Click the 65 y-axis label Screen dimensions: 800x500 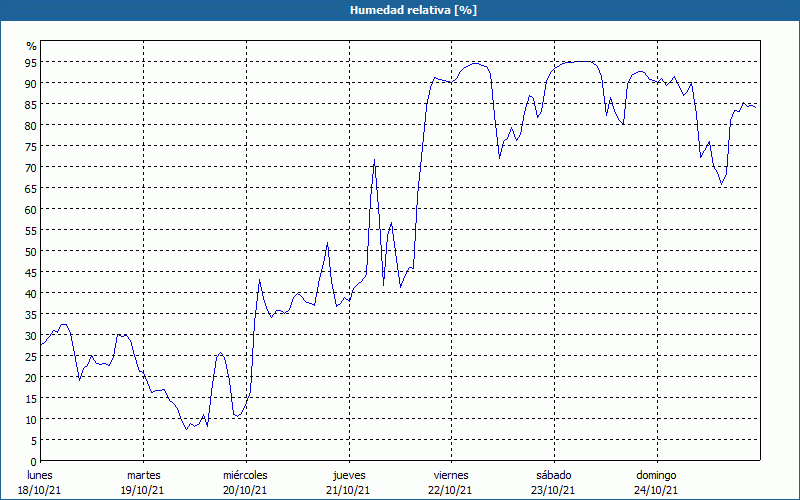point(31,188)
